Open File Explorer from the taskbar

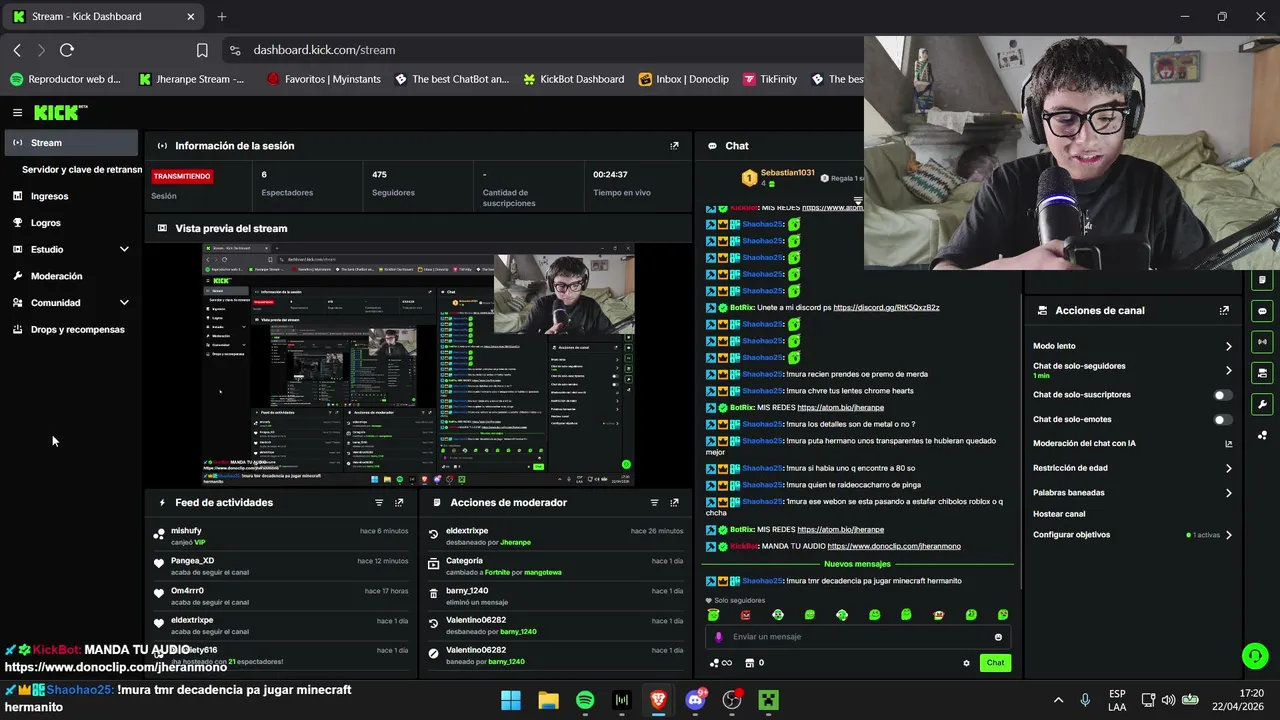(x=548, y=700)
